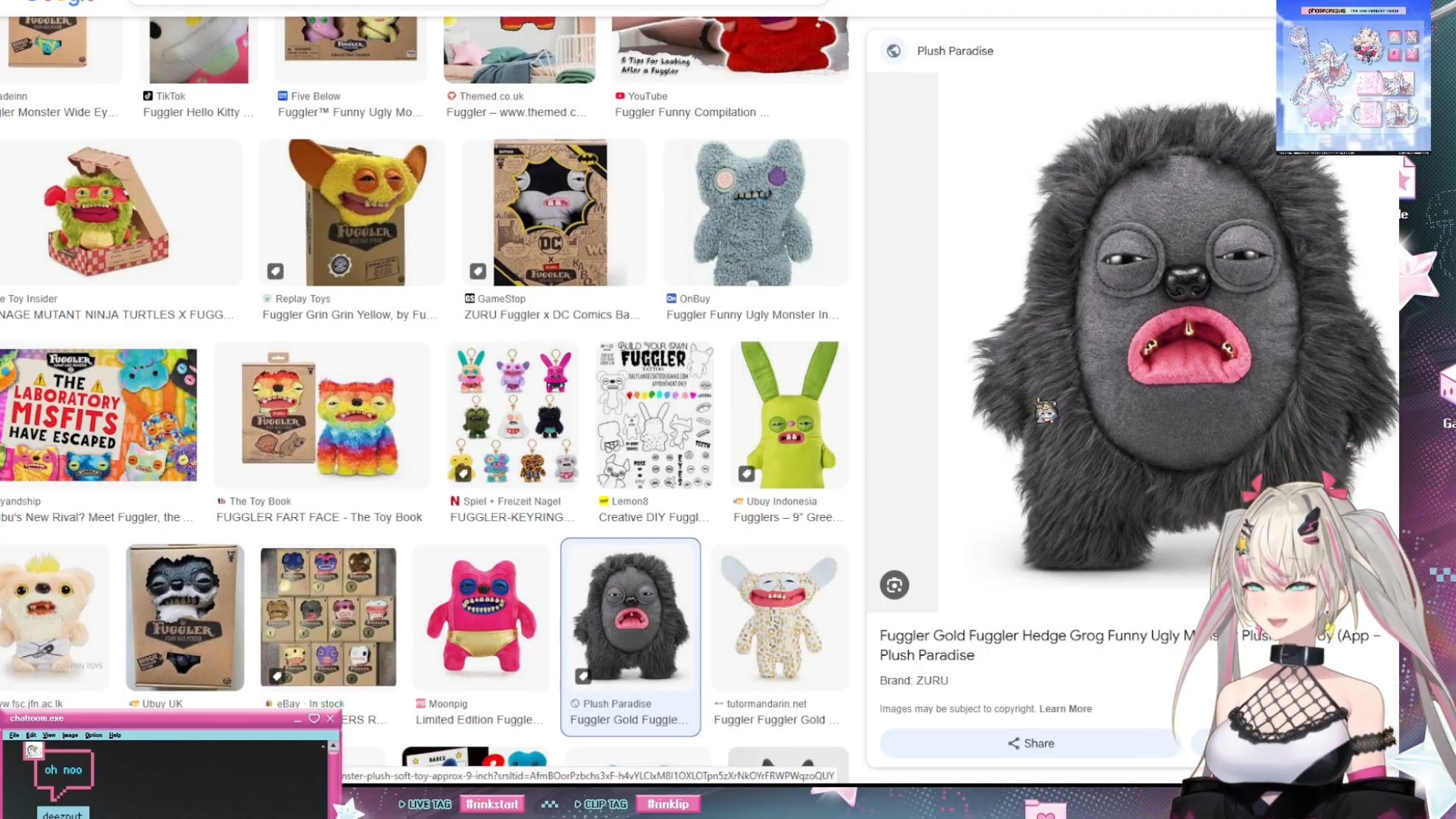1456x819 pixels.
Task: Select the rainbow Fuggler Fart Face thumbnail
Action: click(x=322, y=415)
